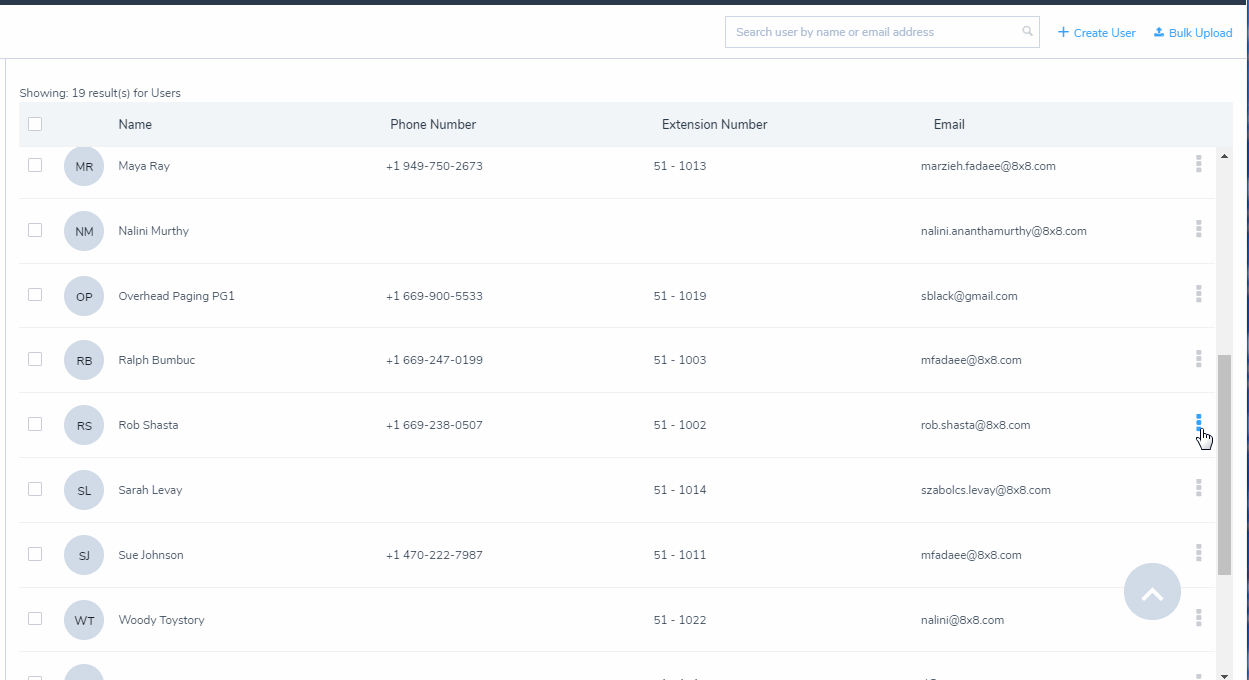Open the Sarah Levay user name

150,490
